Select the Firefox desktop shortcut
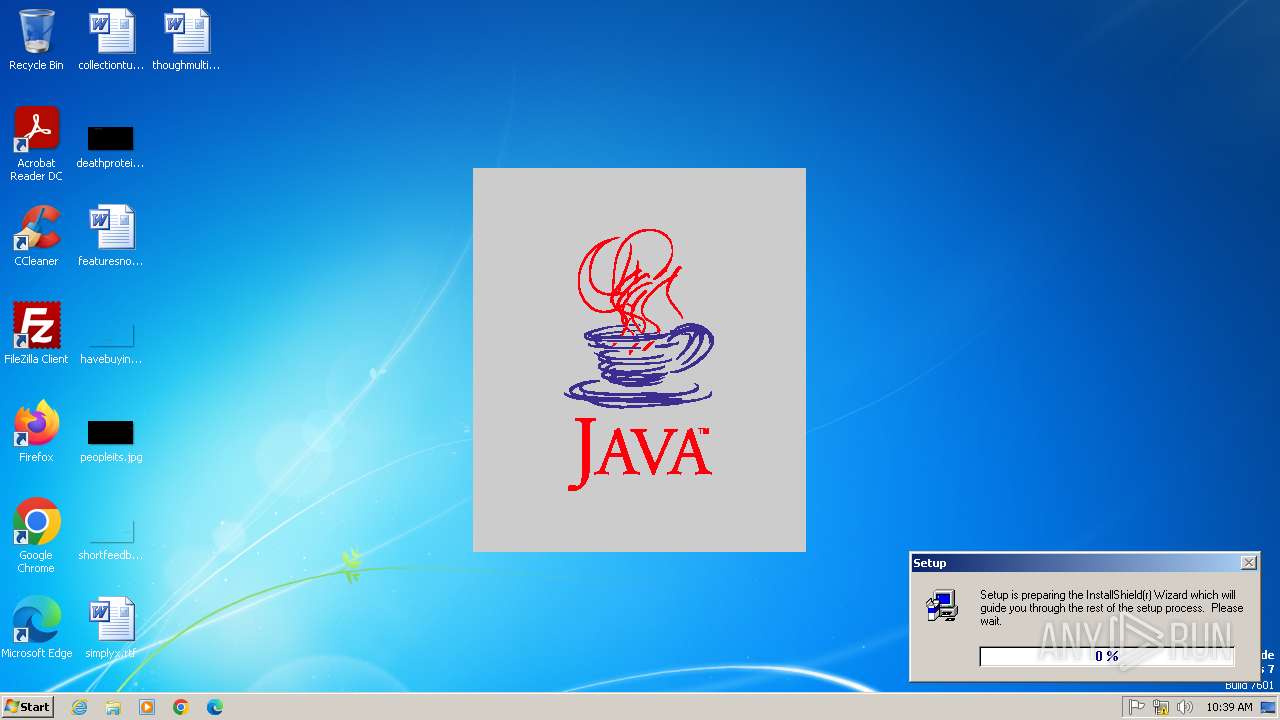 (x=36, y=432)
